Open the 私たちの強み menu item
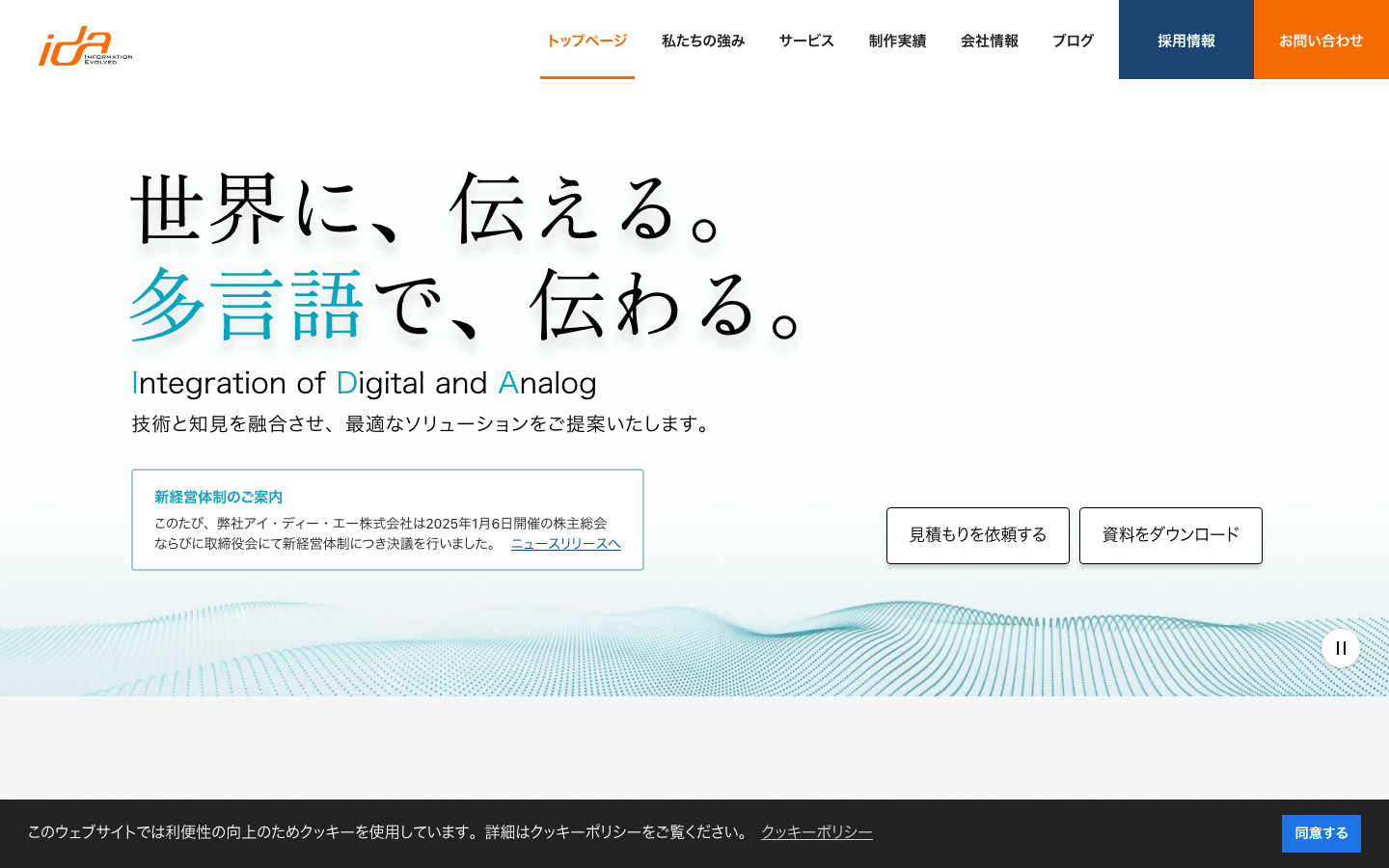 [703, 41]
